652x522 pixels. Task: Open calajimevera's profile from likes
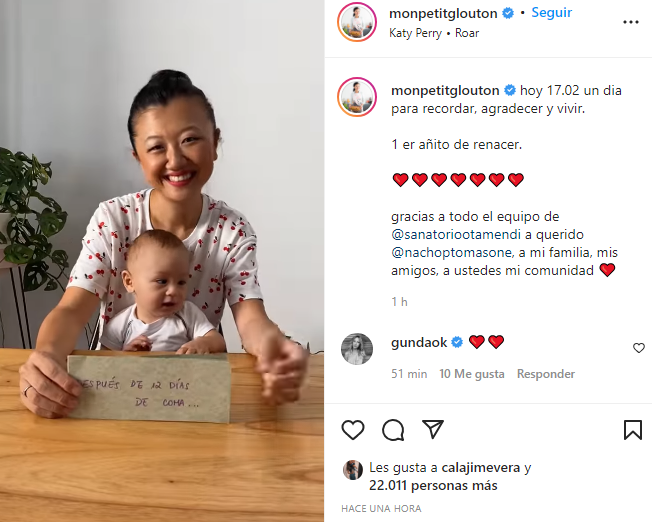(480, 468)
